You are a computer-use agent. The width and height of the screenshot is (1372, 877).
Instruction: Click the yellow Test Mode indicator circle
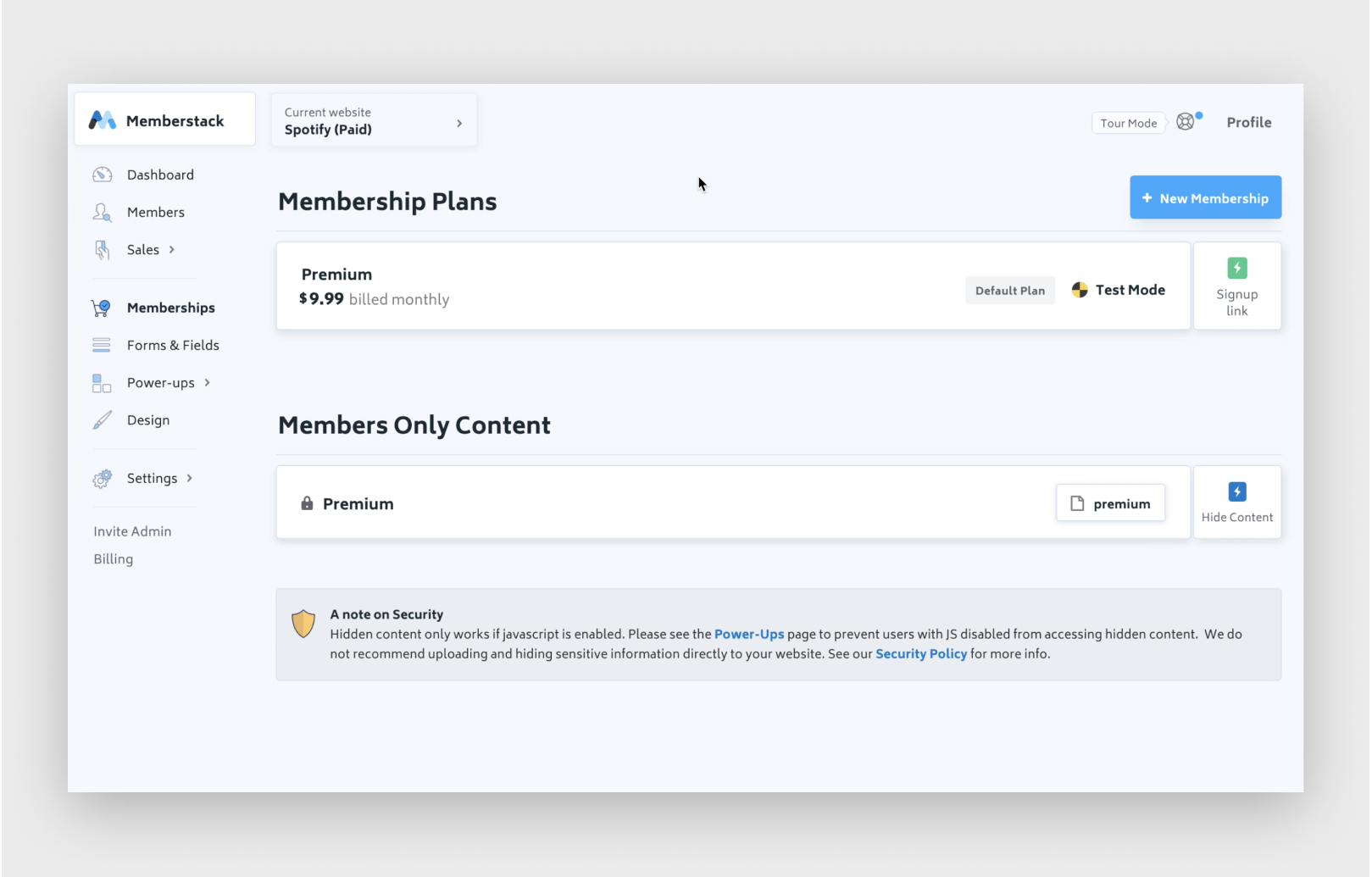pos(1079,289)
